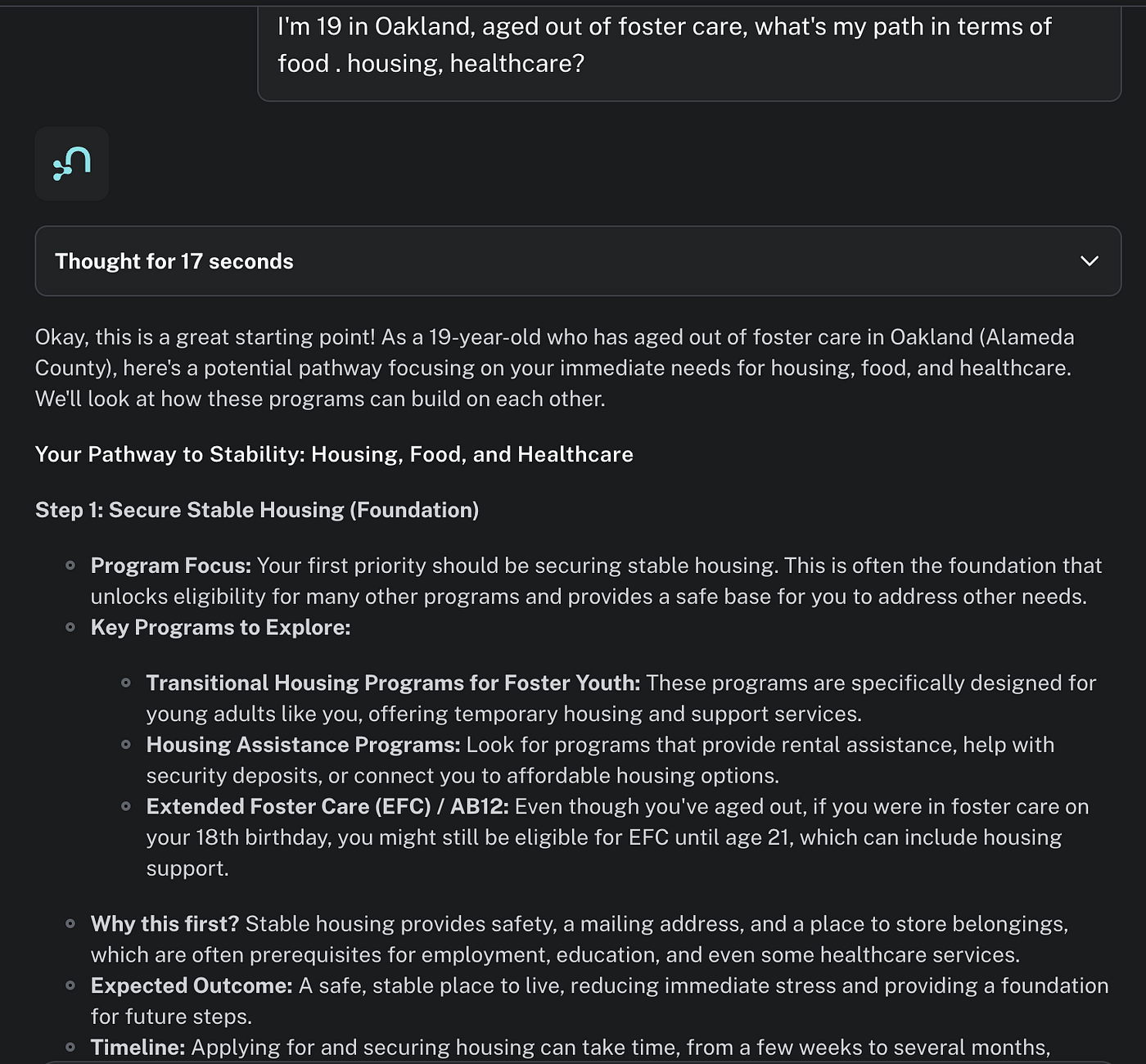Click the 'Housing Assistance Programs:' sub-bullet

[x=304, y=745]
